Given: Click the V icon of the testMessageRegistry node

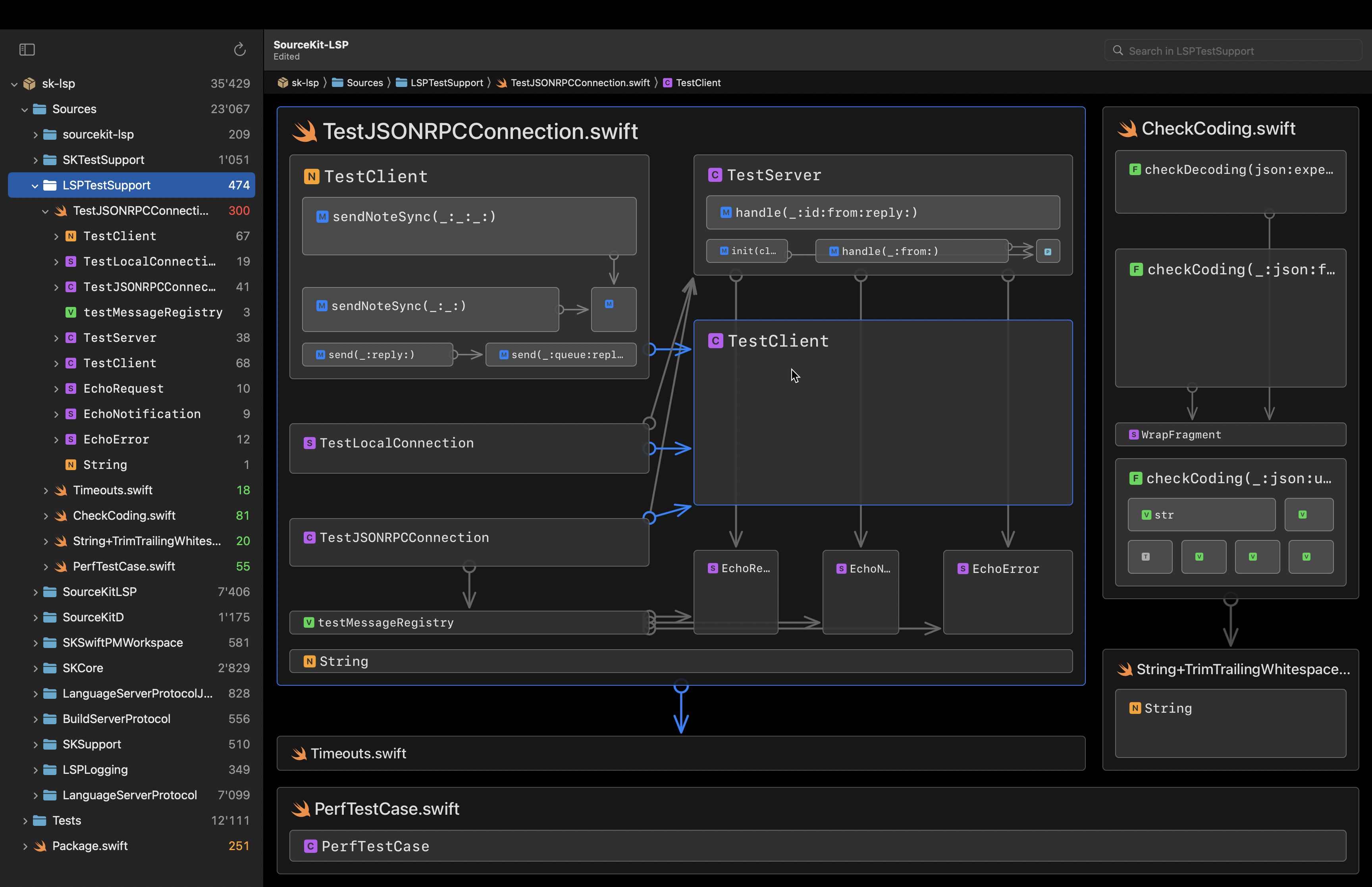Looking at the screenshot, I should (308, 622).
